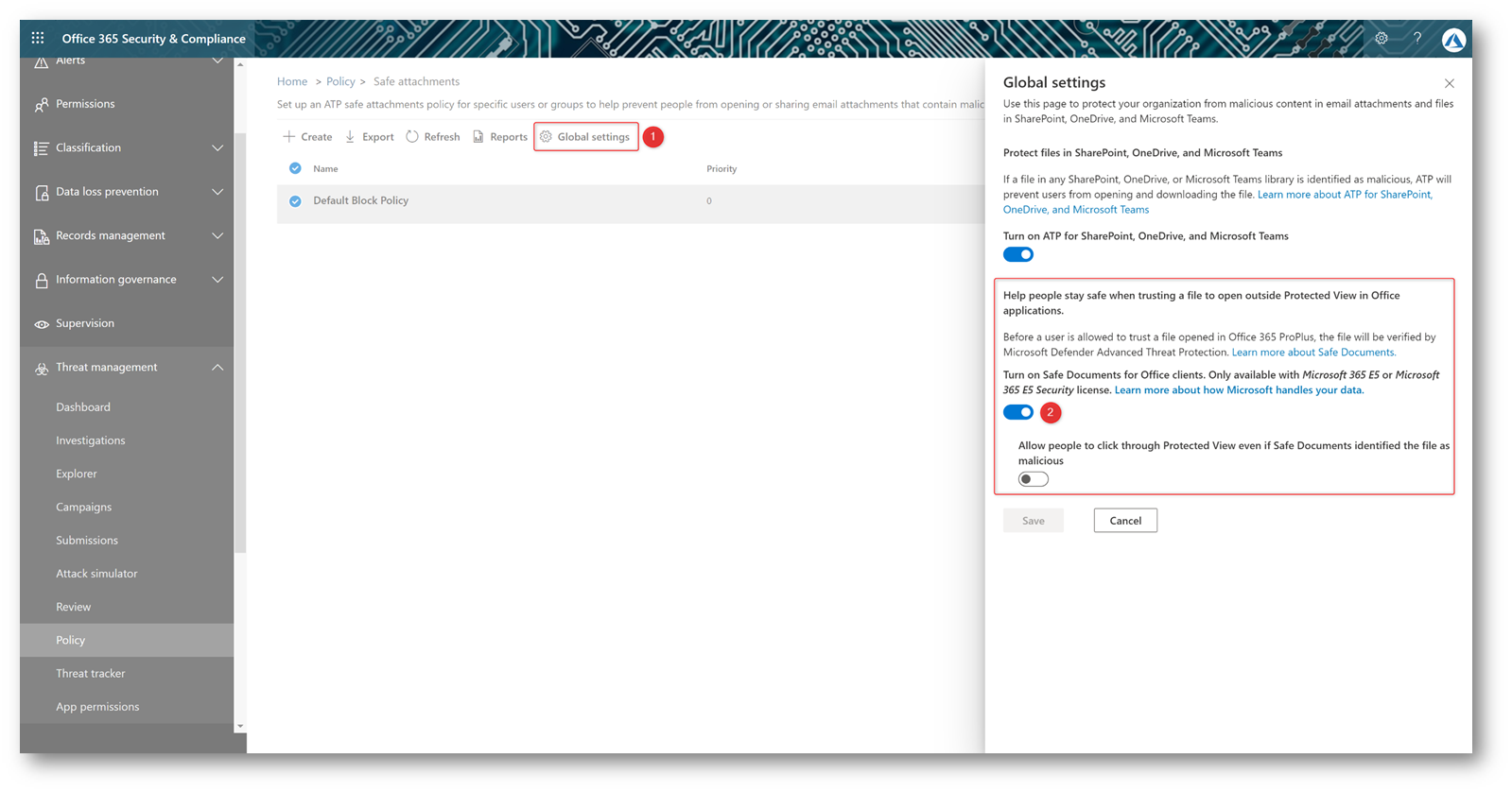
Task: Open Learn more about ATP for SharePoint link
Action: pyautogui.click(x=1218, y=202)
